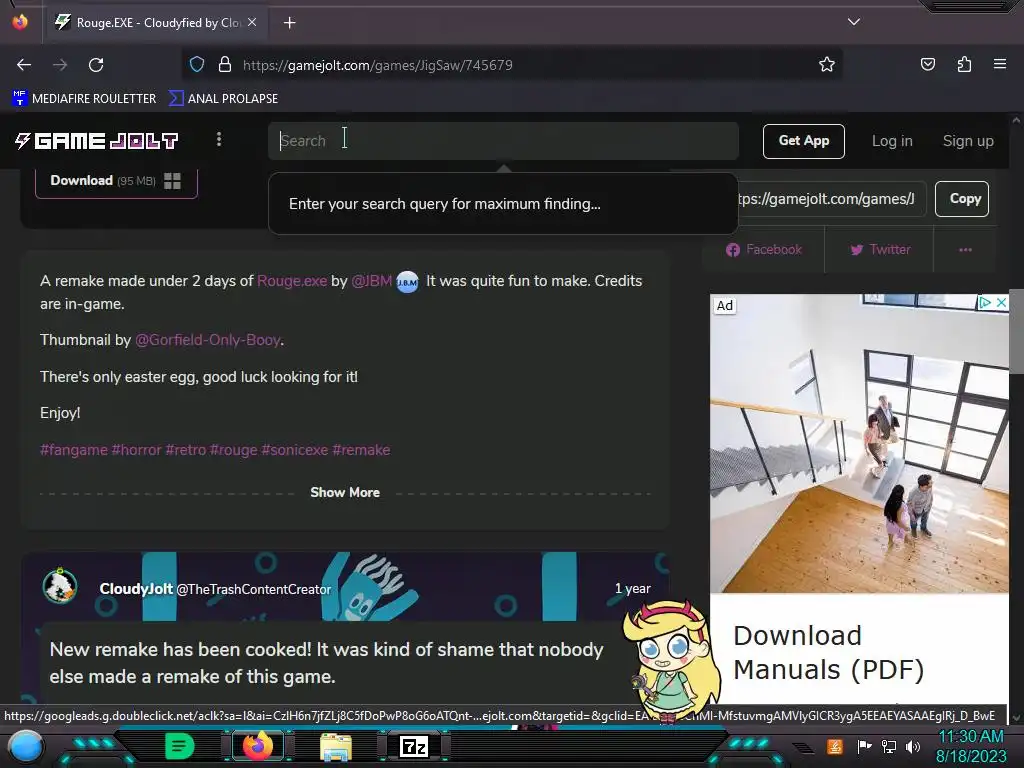Bookmark this page with the star
This screenshot has height=768, width=1024.
(827, 64)
